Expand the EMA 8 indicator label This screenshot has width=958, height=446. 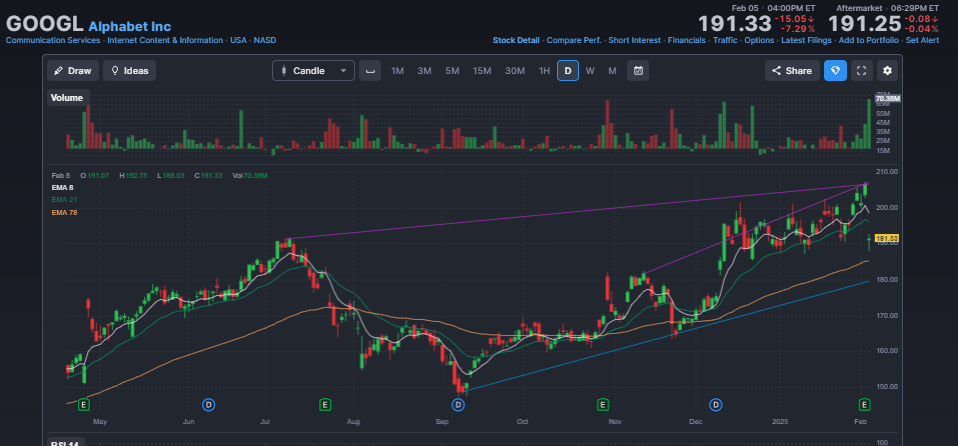point(63,188)
